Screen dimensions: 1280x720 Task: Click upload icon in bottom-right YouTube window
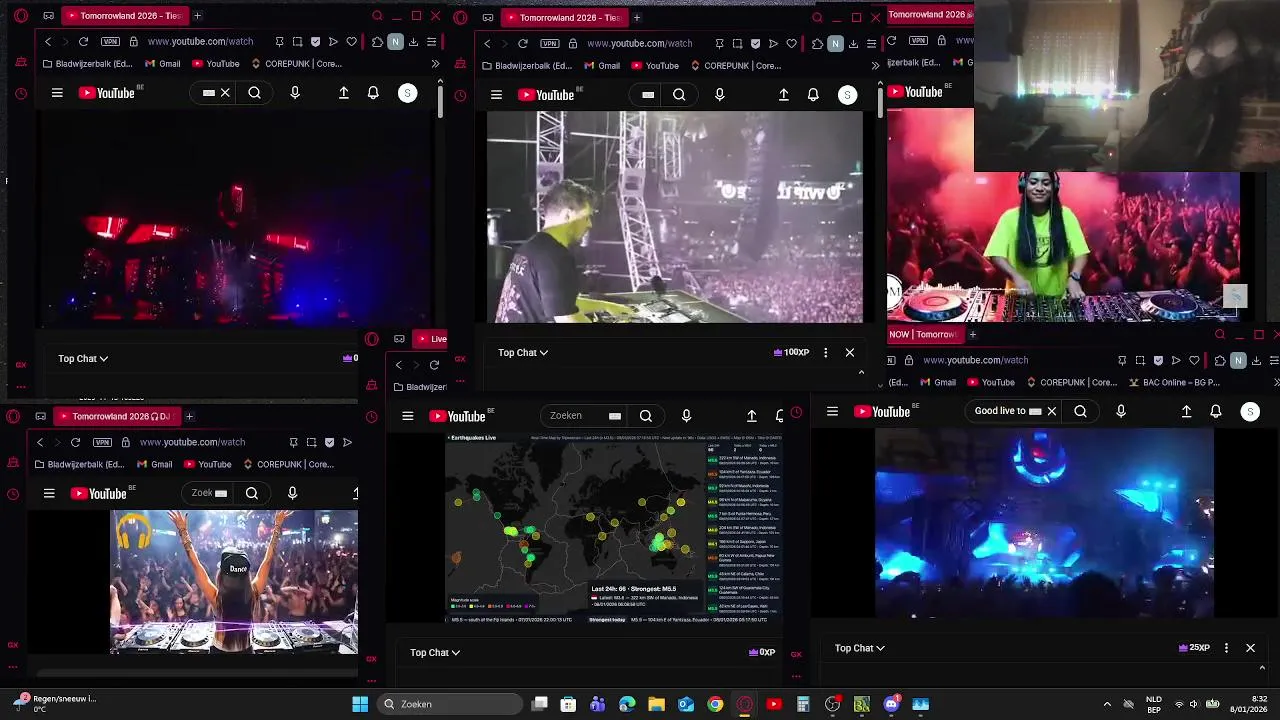pos(1186,411)
